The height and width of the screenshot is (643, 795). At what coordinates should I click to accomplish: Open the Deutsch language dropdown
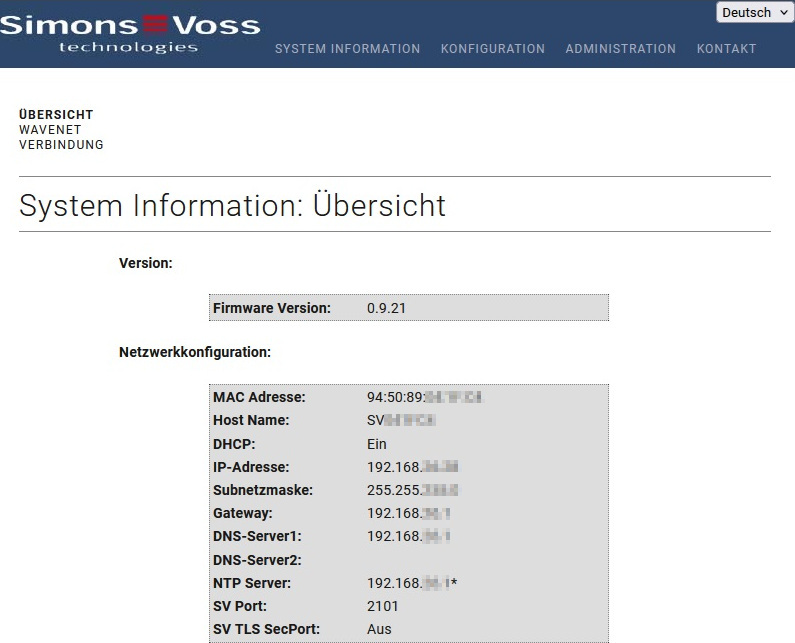tap(754, 13)
